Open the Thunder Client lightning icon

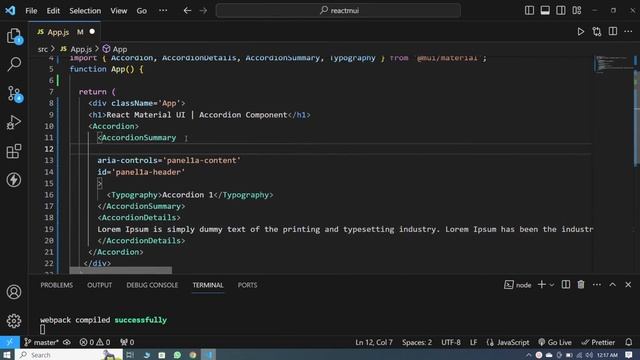[x=14, y=180]
